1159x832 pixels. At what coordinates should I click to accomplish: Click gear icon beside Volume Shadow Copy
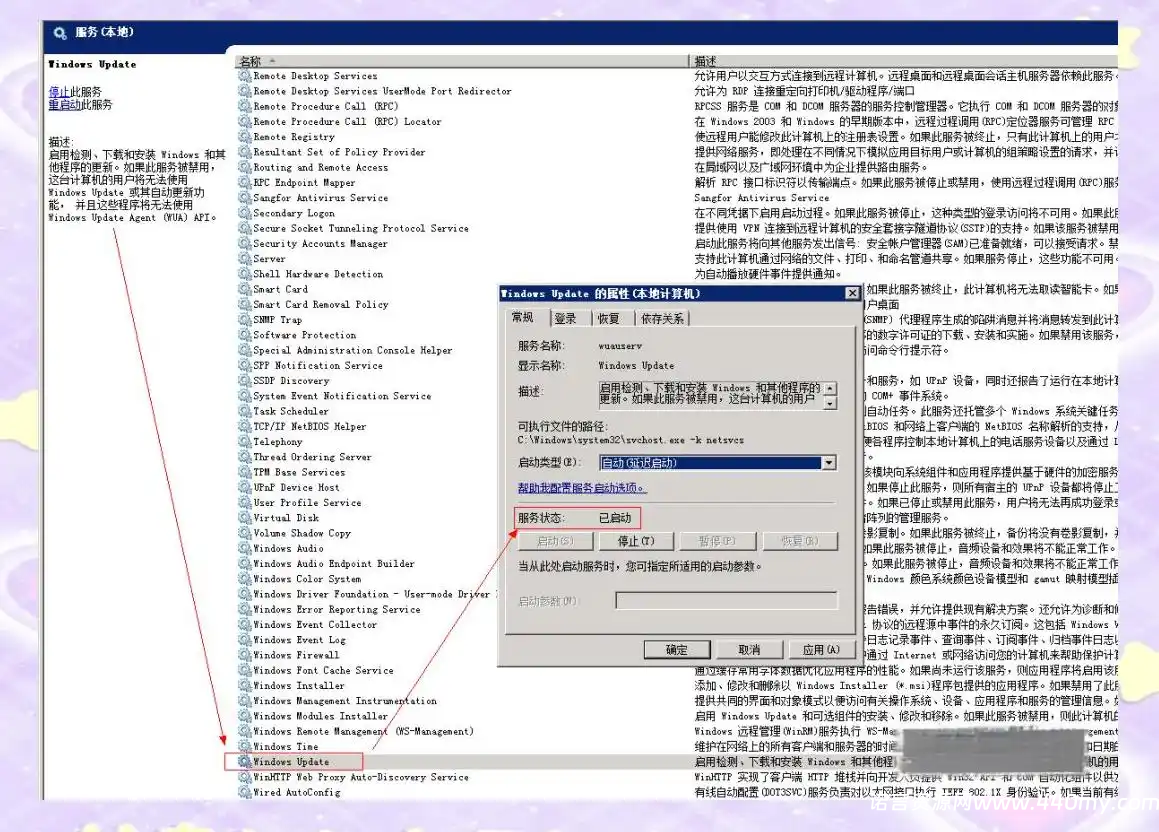(x=244, y=533)
